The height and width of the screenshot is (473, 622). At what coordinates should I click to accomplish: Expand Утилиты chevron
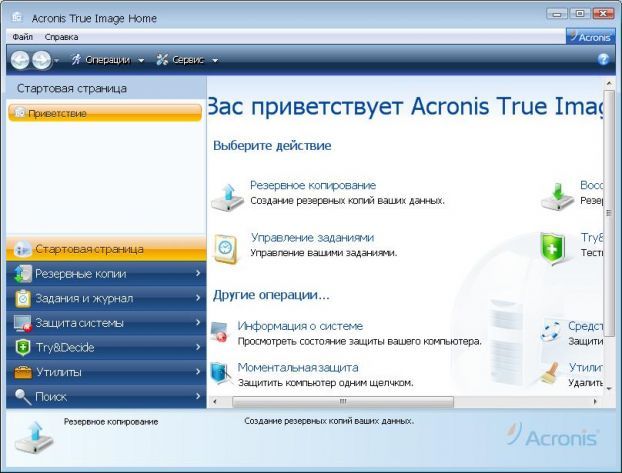click(198, 371)
